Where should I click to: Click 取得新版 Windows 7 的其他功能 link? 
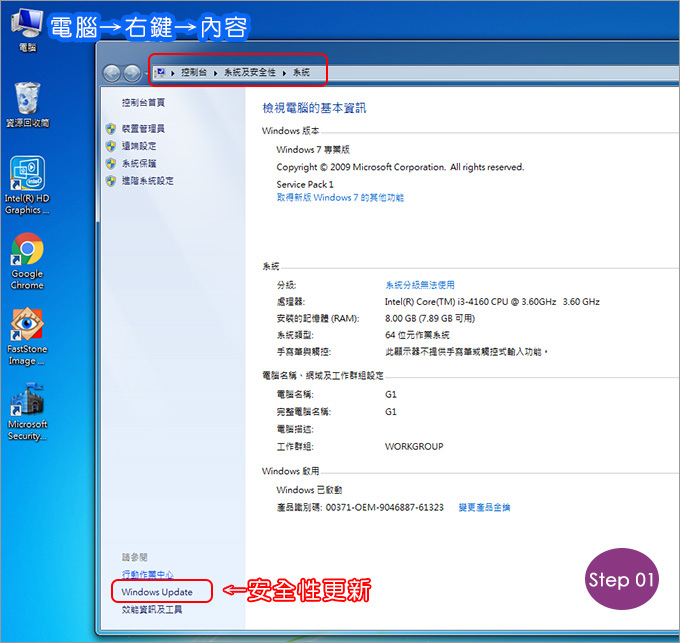pos(340,198)
